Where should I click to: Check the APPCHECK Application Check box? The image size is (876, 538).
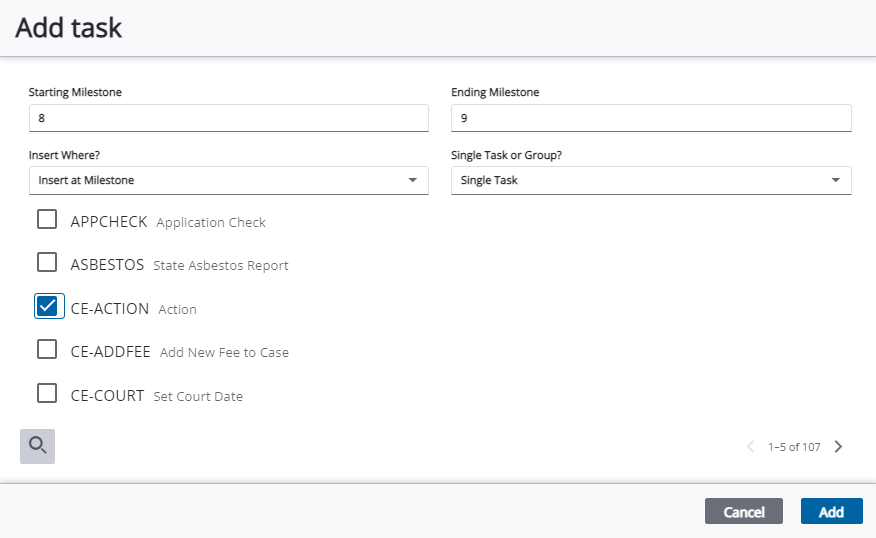click(47, 219)
